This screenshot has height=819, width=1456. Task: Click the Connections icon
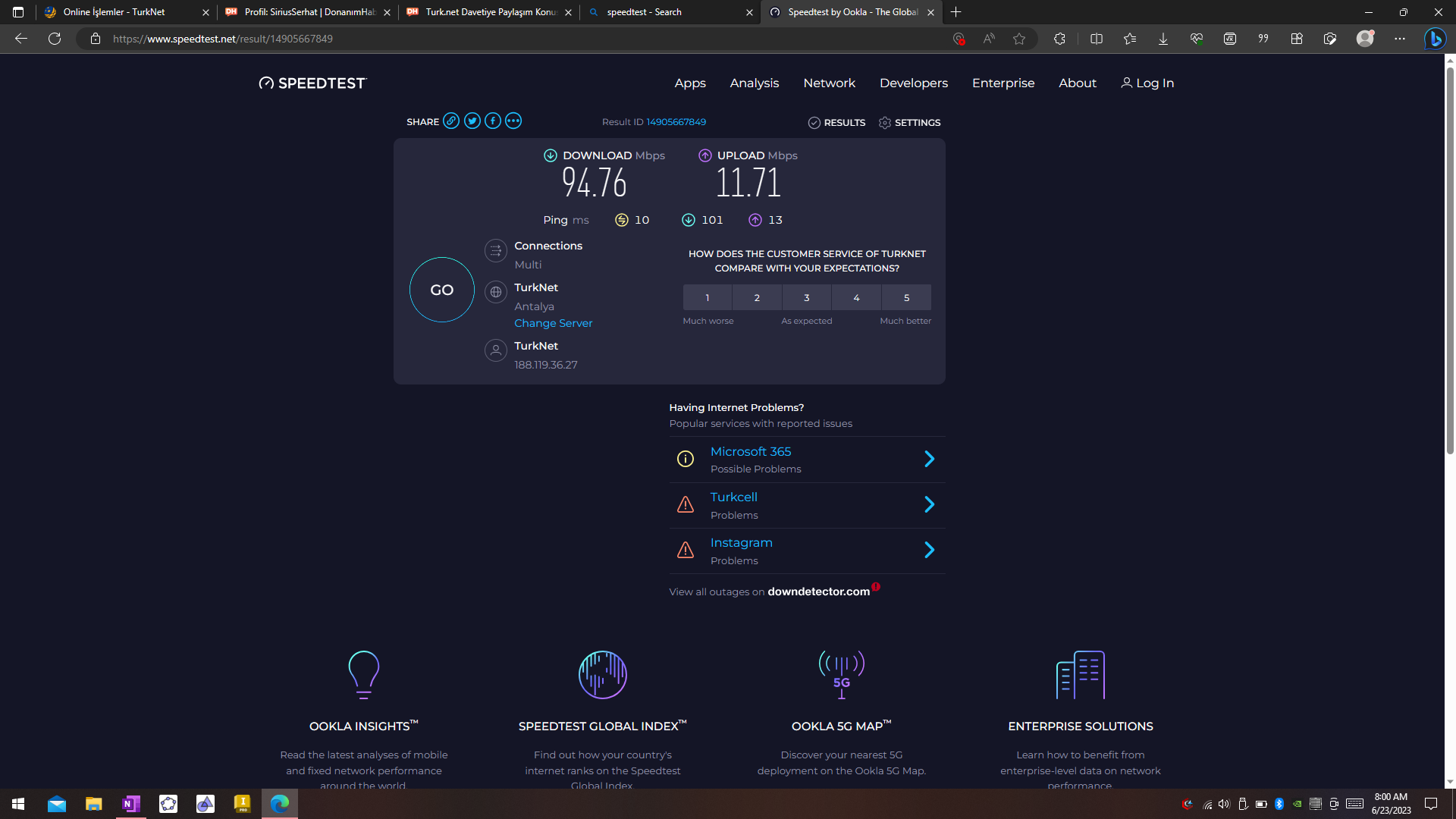tap(496, 250)
